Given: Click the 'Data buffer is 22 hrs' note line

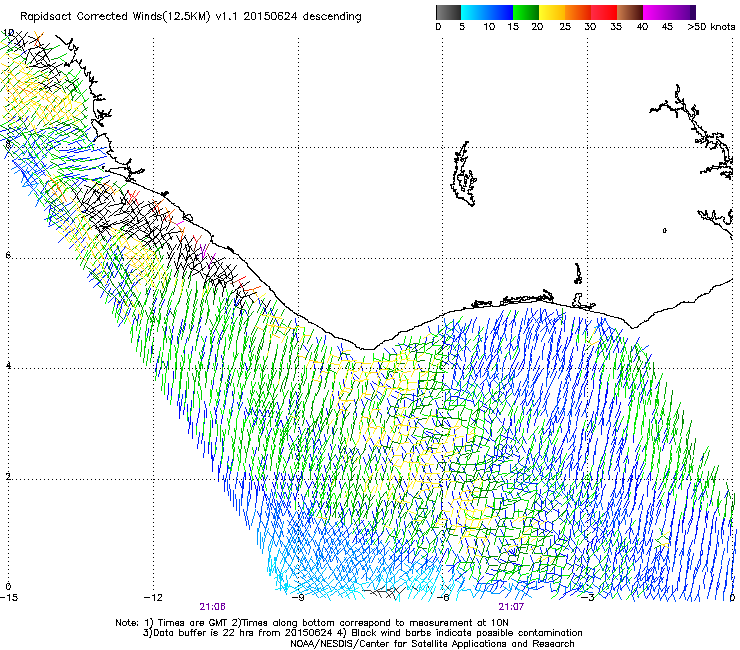Looking at the screenshot, I should click(x=239, y=633).
